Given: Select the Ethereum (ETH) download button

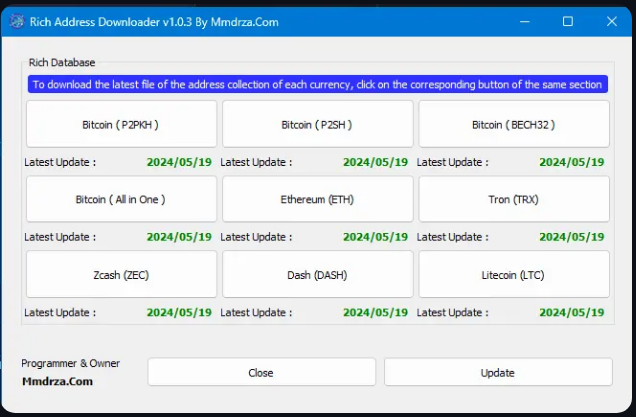Looking at the screenshot, I should click(x=317, y=199).
